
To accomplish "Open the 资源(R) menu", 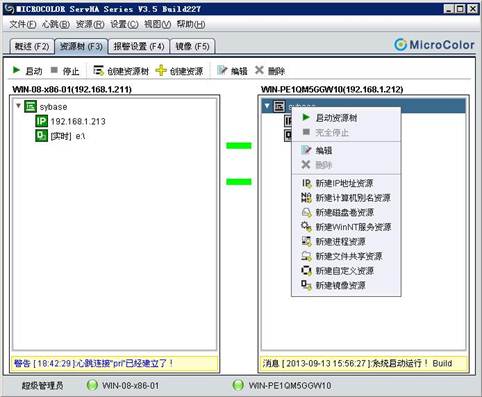I will [90, 24].
